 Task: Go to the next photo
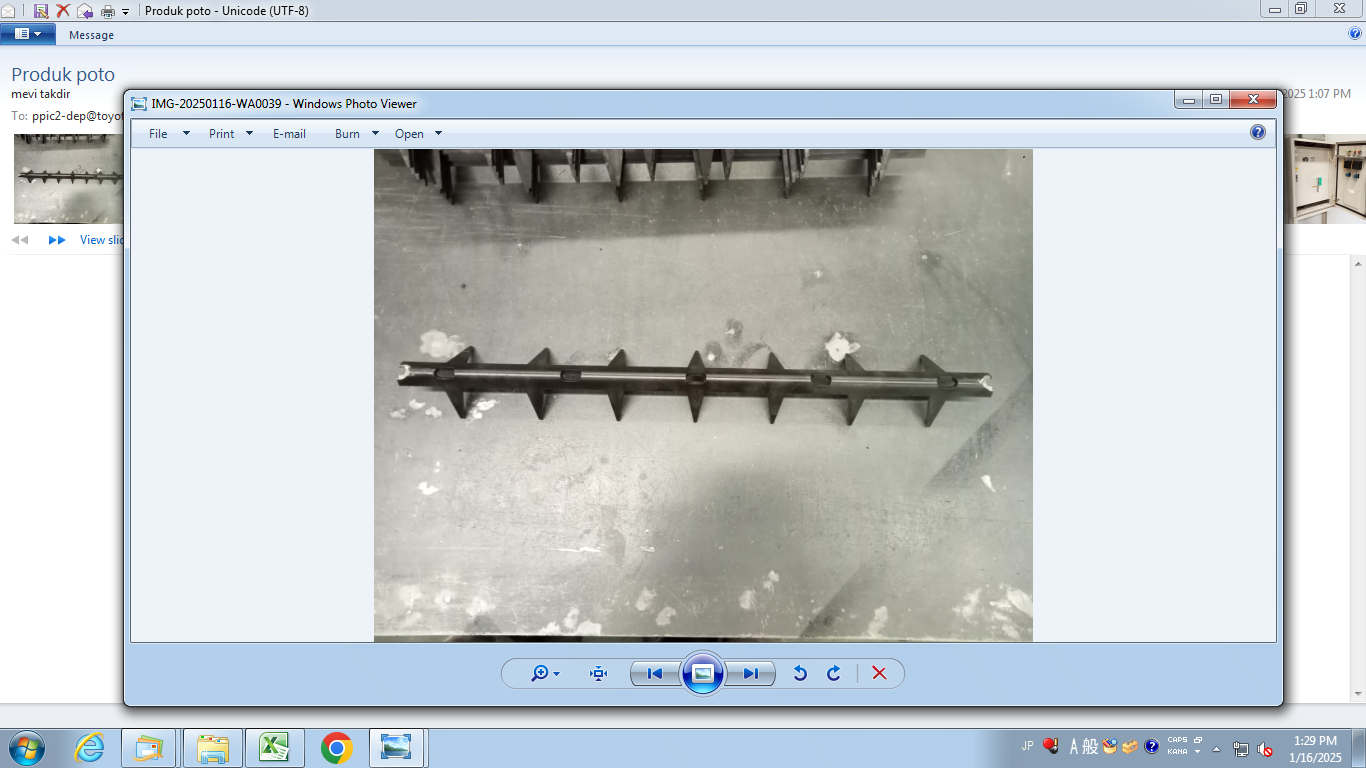(750, 673)
